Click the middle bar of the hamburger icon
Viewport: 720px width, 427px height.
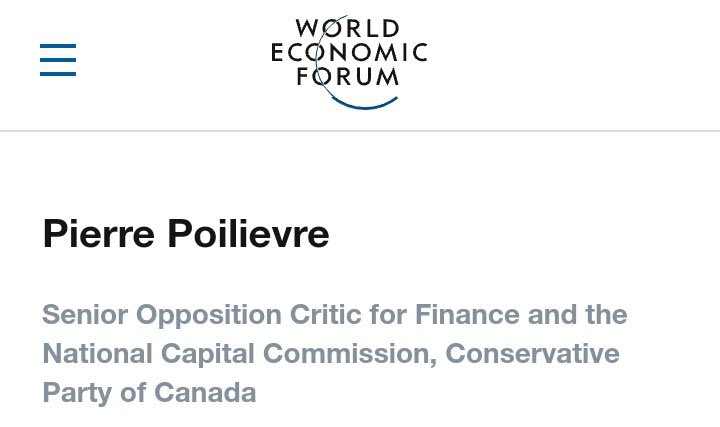58,60
